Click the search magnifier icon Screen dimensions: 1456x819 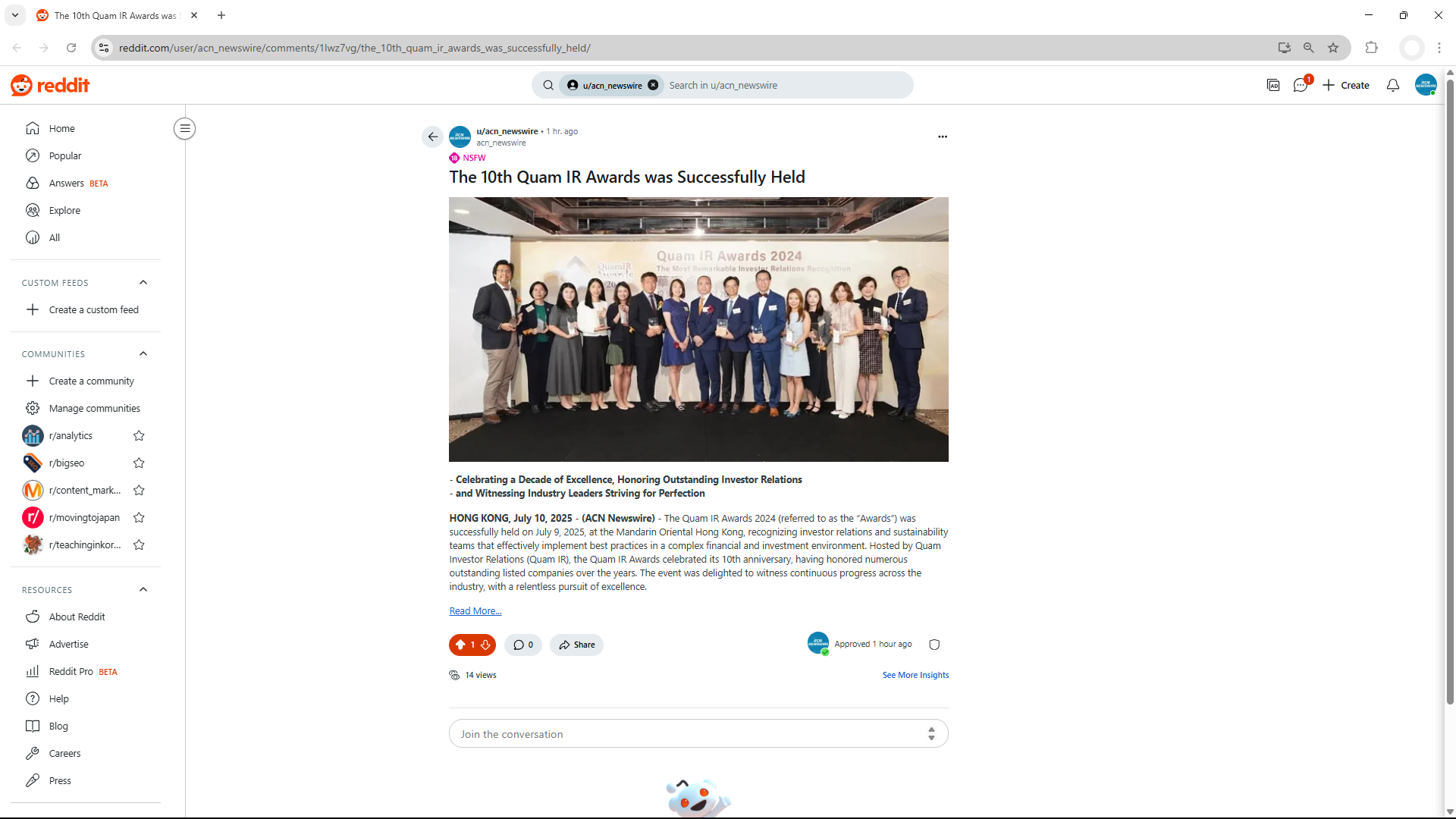point(548,85)
